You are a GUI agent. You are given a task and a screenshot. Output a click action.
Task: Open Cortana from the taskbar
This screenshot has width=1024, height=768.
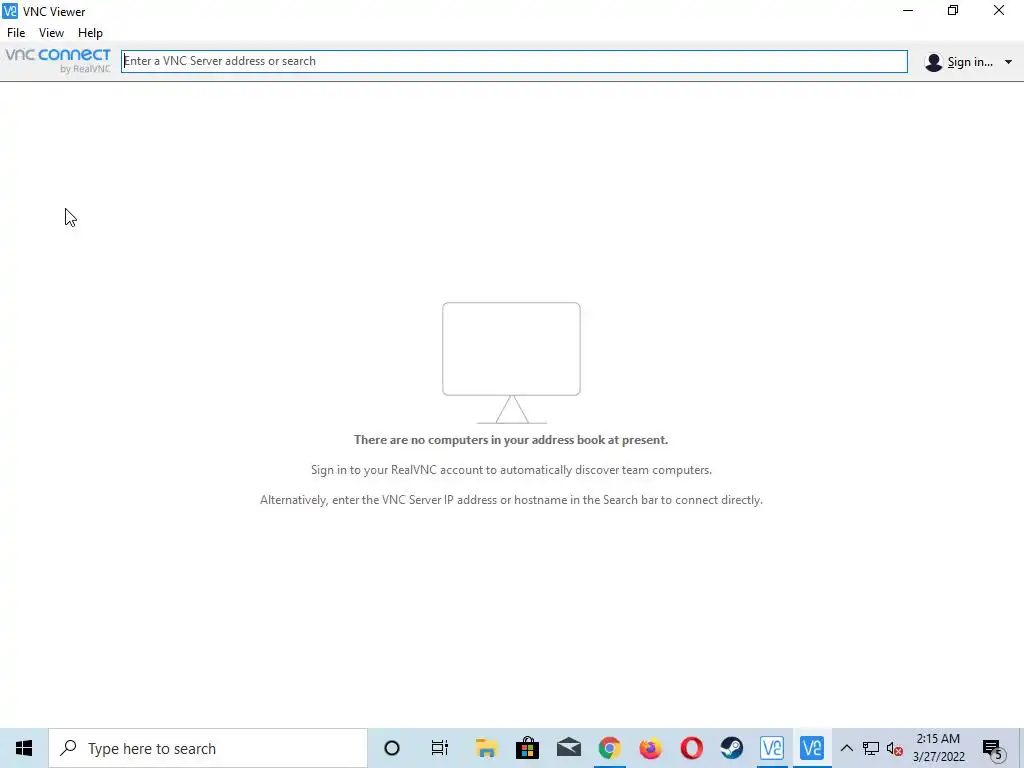pos(392,748)
